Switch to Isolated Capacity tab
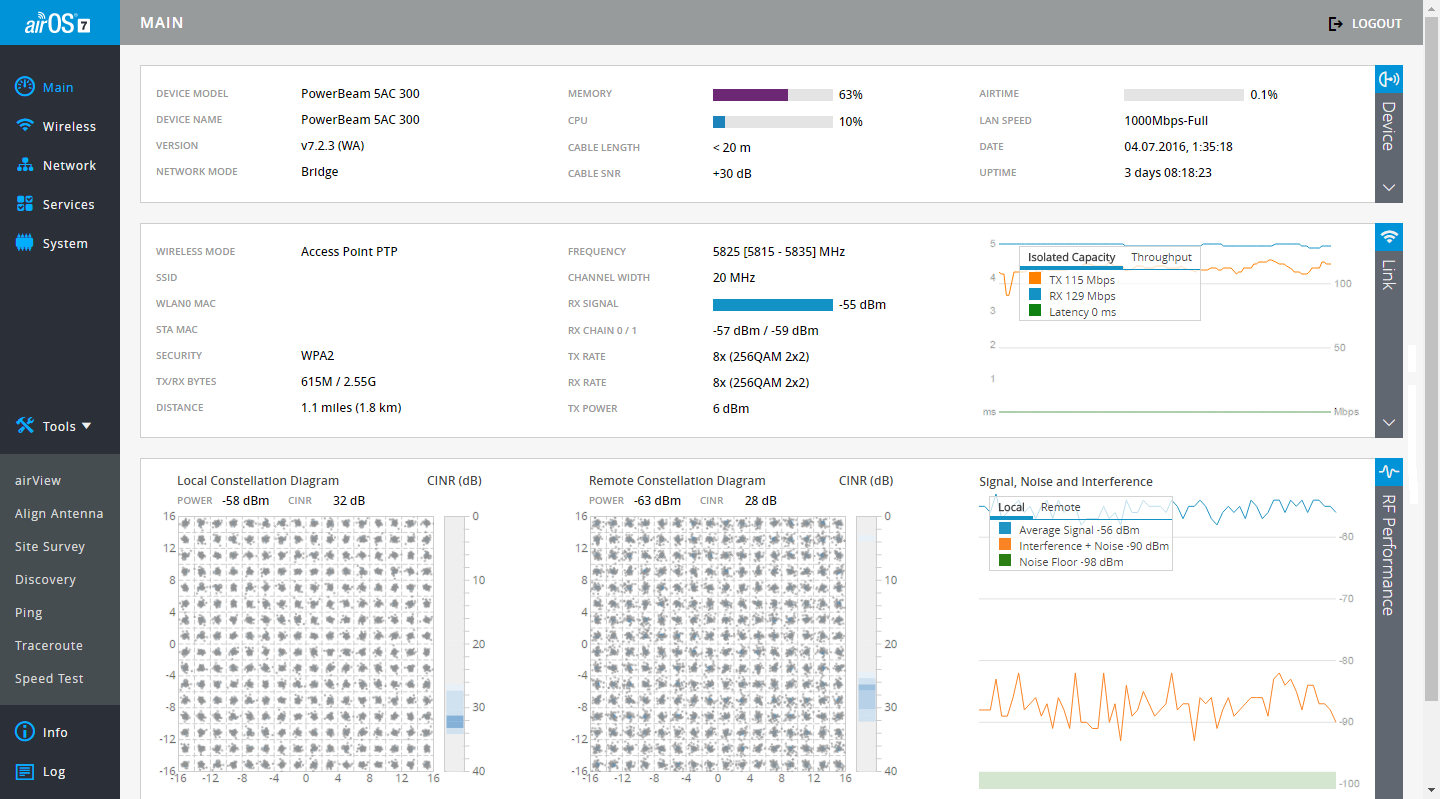 tap(1072, 258)
